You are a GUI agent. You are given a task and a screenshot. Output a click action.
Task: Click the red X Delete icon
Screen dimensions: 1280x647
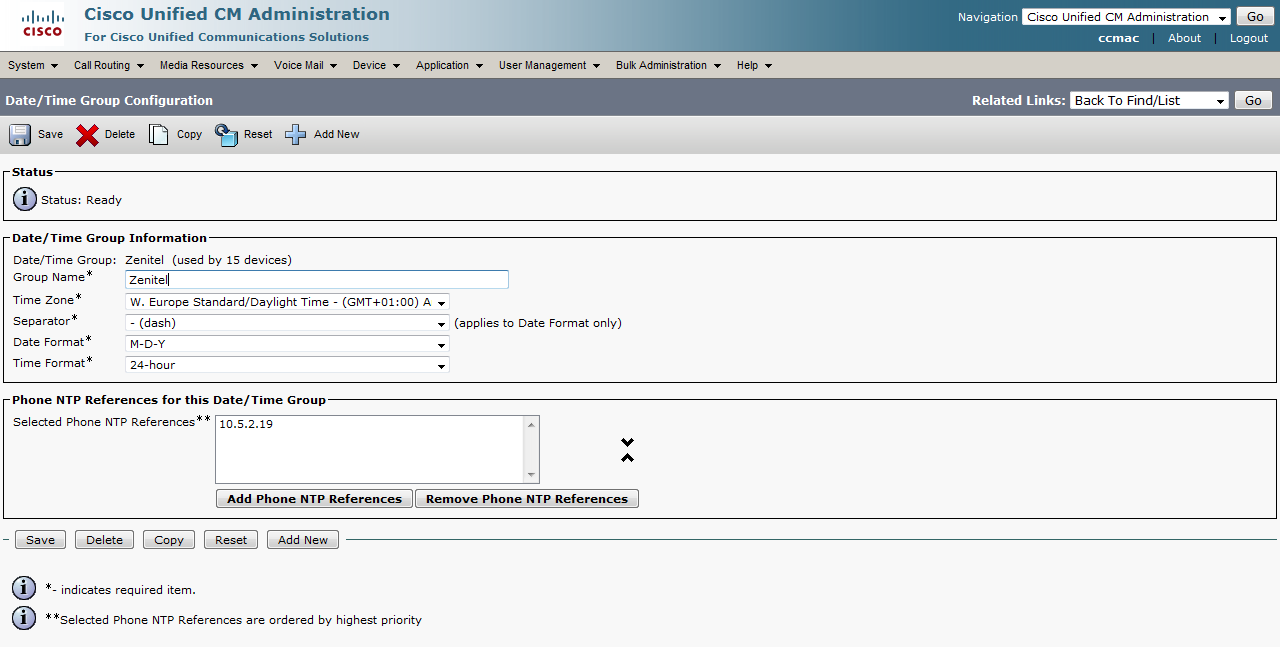tap(88, 135)
